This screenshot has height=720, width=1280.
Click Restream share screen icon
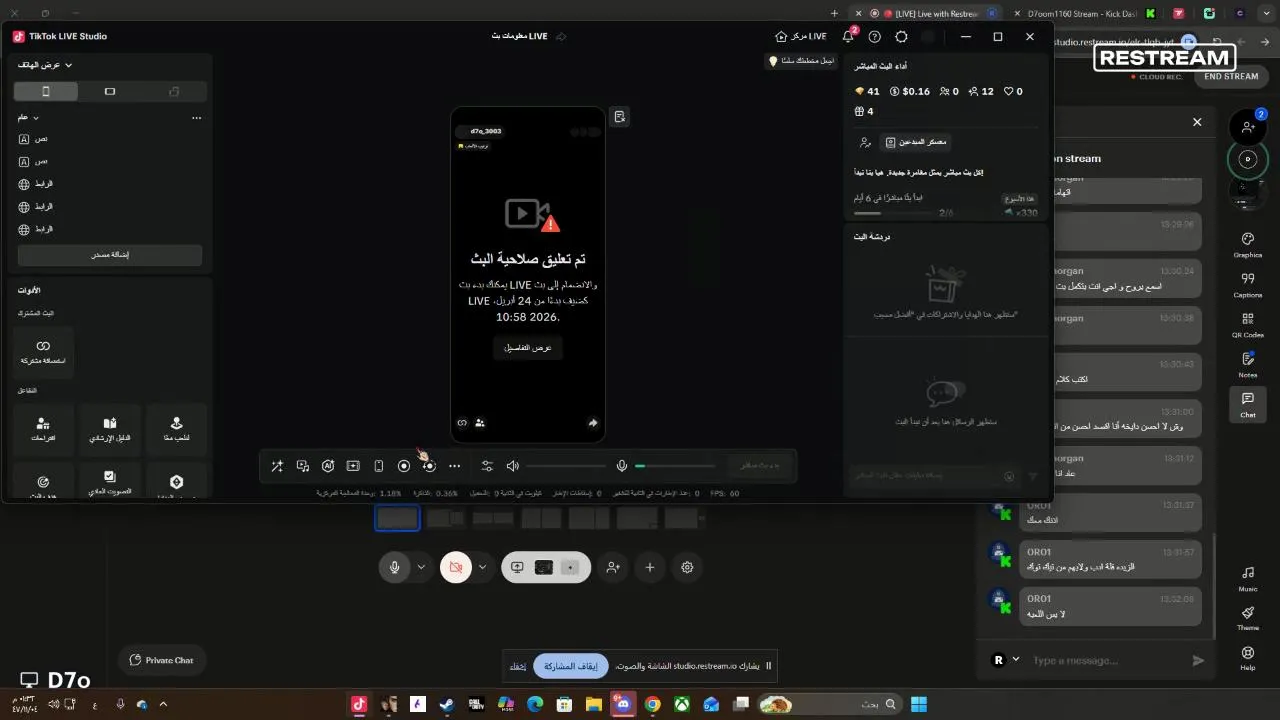[517, 567]
